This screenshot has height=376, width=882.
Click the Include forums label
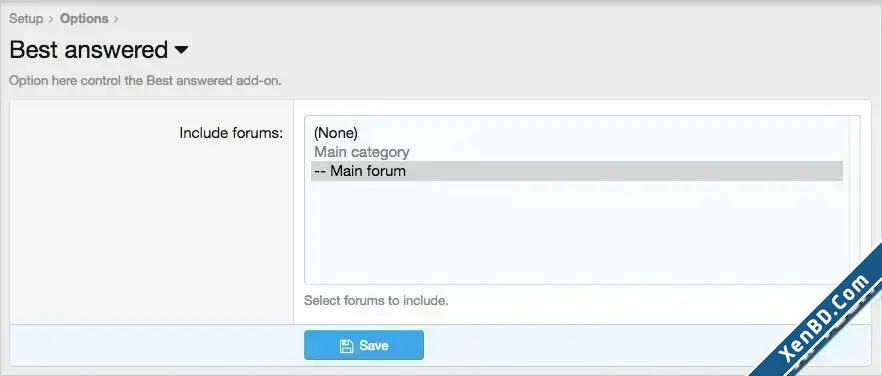(x=231, y=133)
